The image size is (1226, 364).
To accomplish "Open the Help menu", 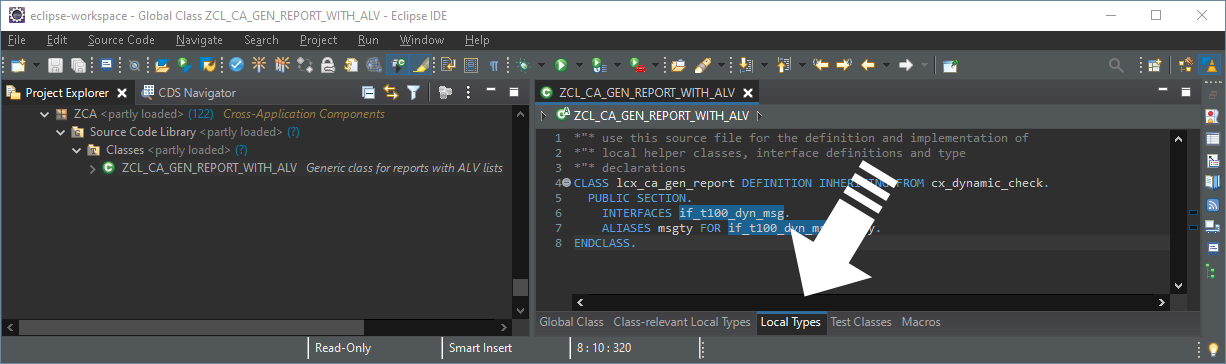I will pyautogui.click(x=477, y=40).
